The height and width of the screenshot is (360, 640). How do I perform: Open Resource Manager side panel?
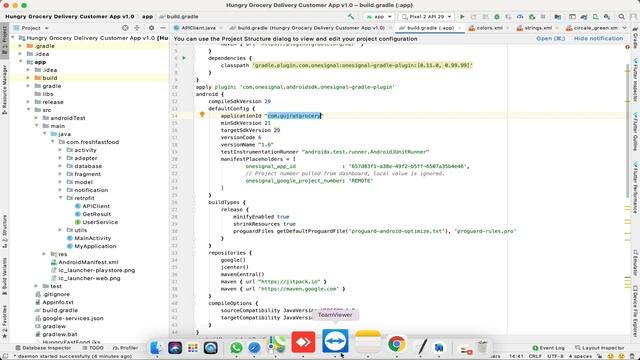point(4,89)
